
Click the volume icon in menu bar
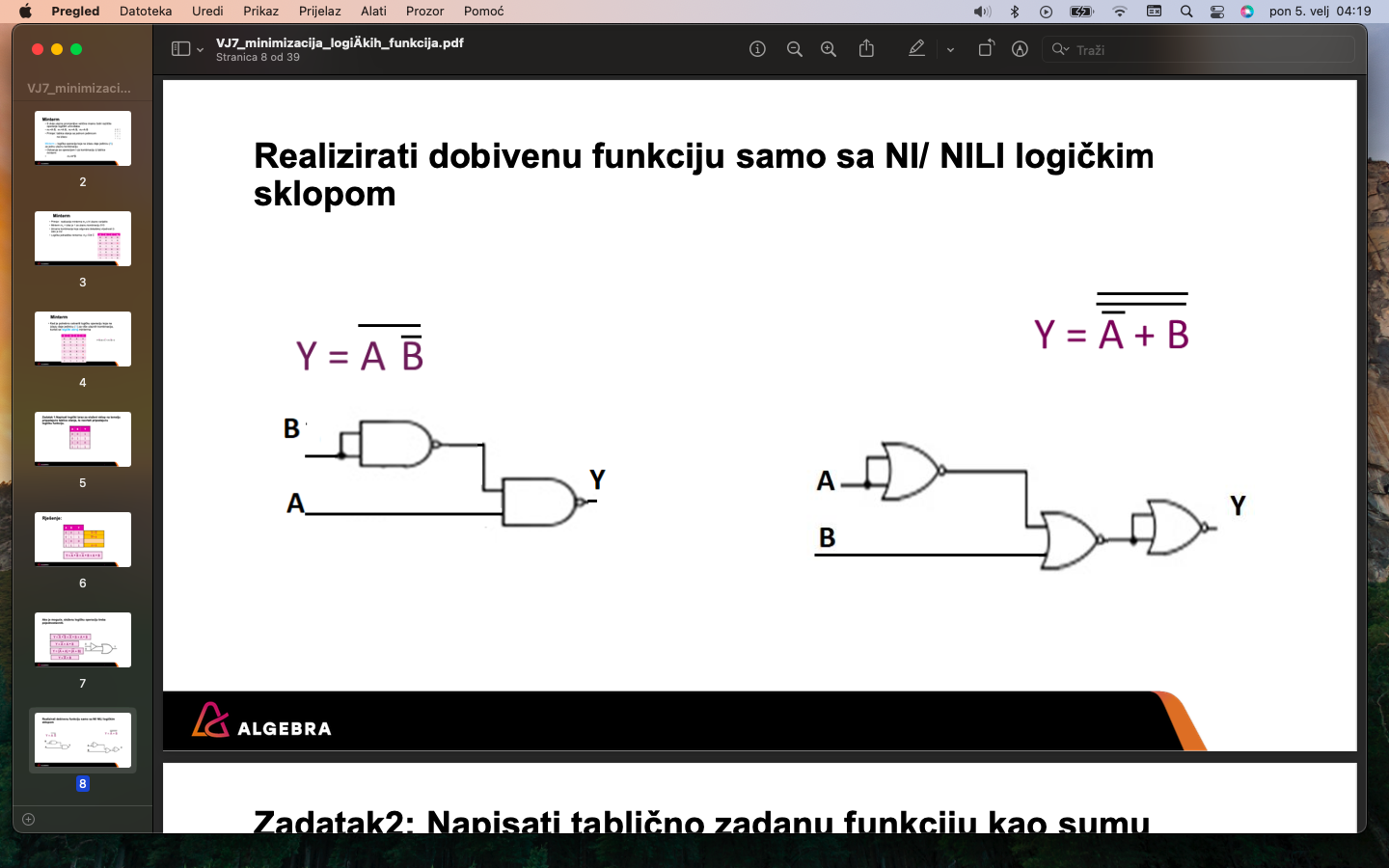pyautogui.click(x=982, y=11)
